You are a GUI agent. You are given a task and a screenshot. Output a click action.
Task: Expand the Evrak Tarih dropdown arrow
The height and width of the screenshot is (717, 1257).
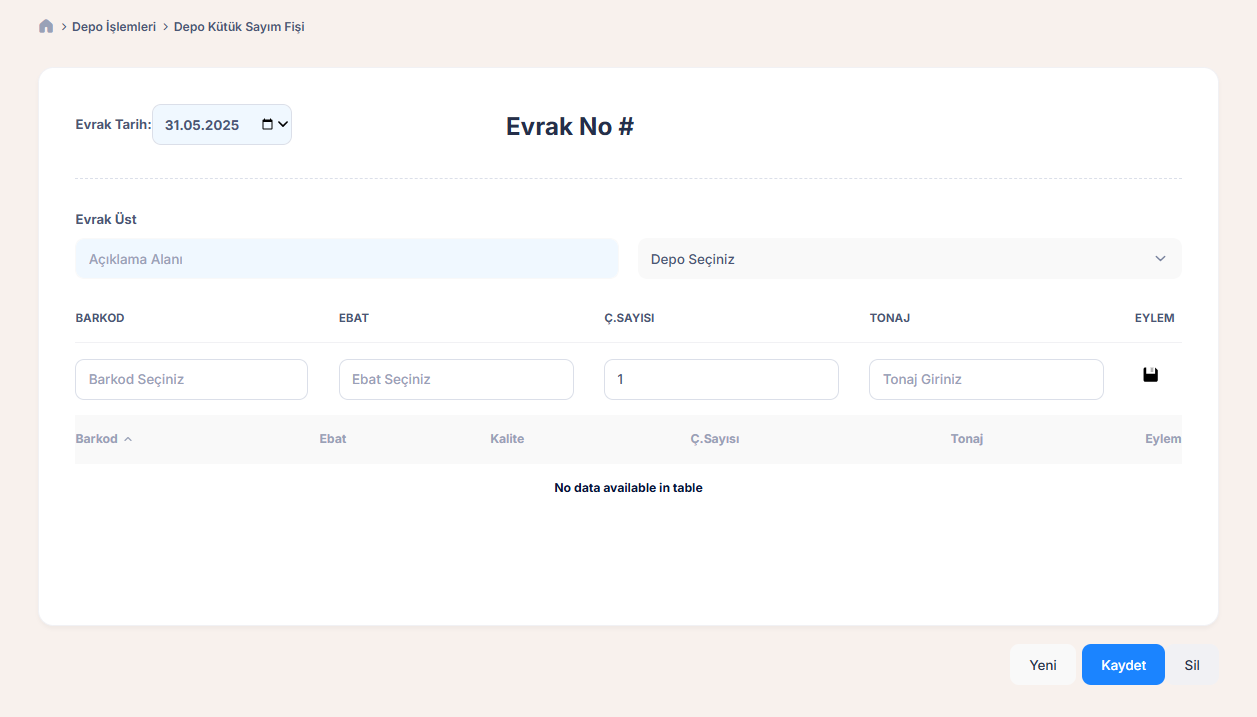click(x=283, y=125)
